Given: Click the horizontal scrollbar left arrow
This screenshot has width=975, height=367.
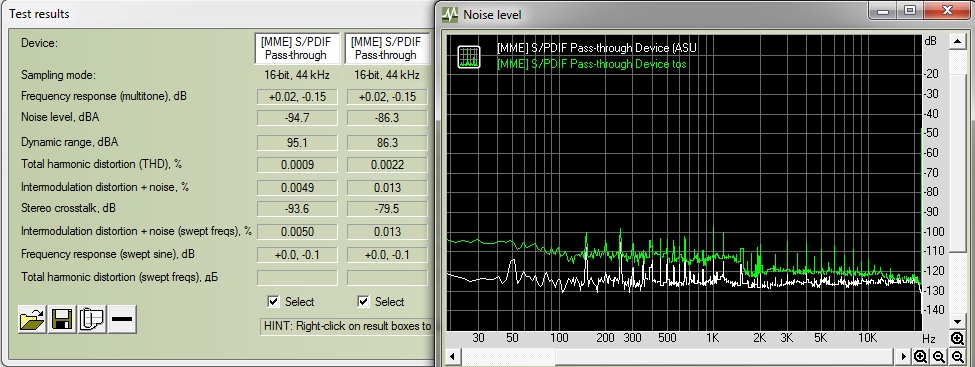Looking at the screenshot, I should point(453,357).
